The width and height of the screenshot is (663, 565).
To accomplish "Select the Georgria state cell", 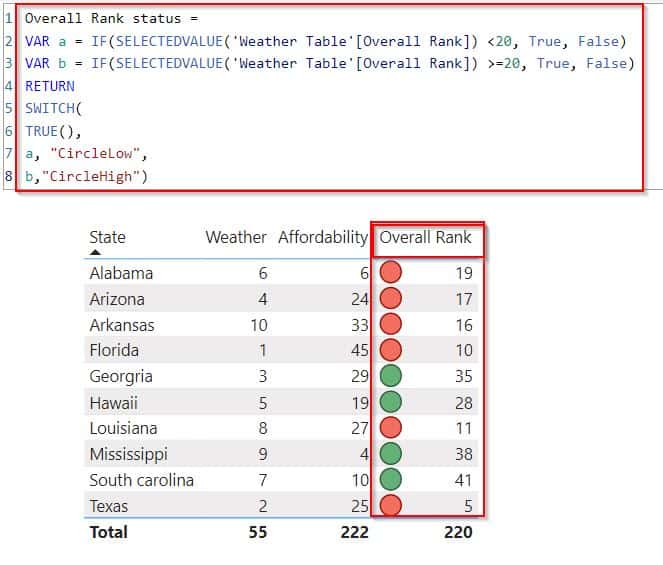I will click(x=121, y=376).
